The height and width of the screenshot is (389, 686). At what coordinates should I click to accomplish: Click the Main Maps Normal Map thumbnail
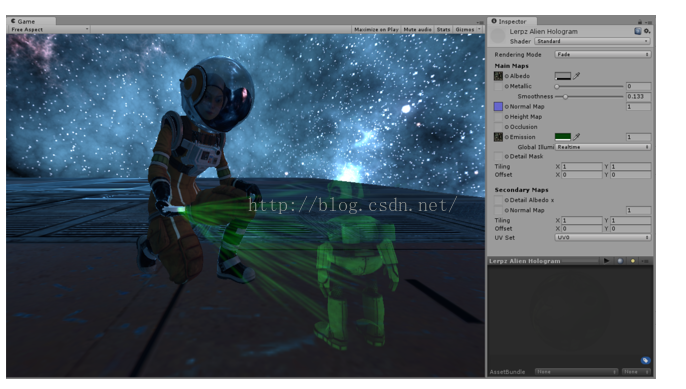(x=498, y=106)
